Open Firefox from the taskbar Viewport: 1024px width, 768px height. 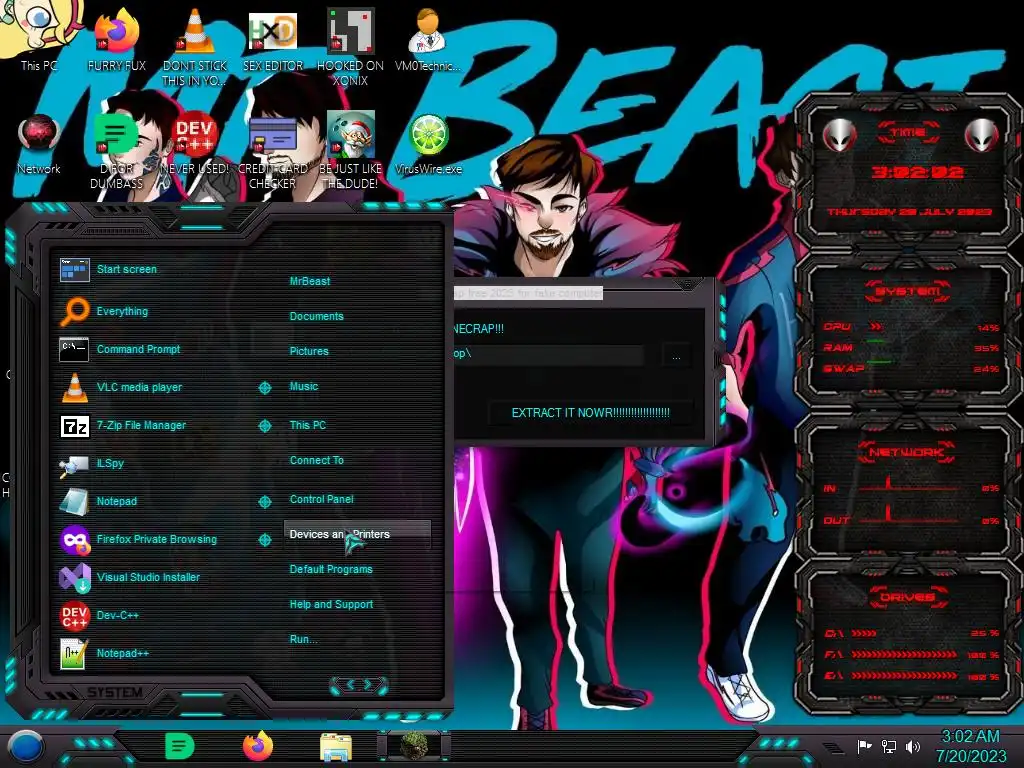pos(258,746)
